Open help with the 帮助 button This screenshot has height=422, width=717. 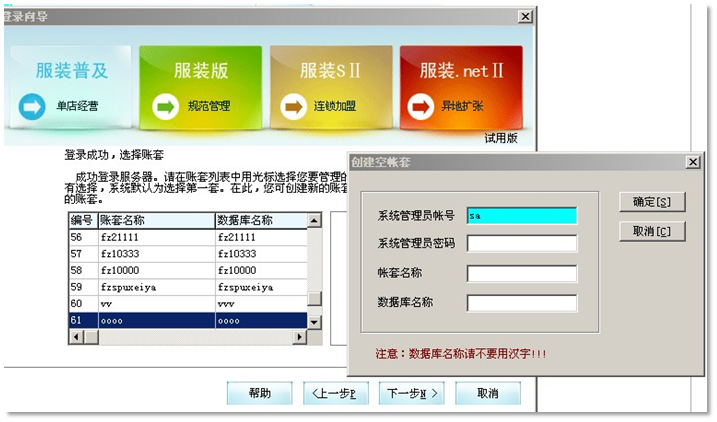[259, 393]
